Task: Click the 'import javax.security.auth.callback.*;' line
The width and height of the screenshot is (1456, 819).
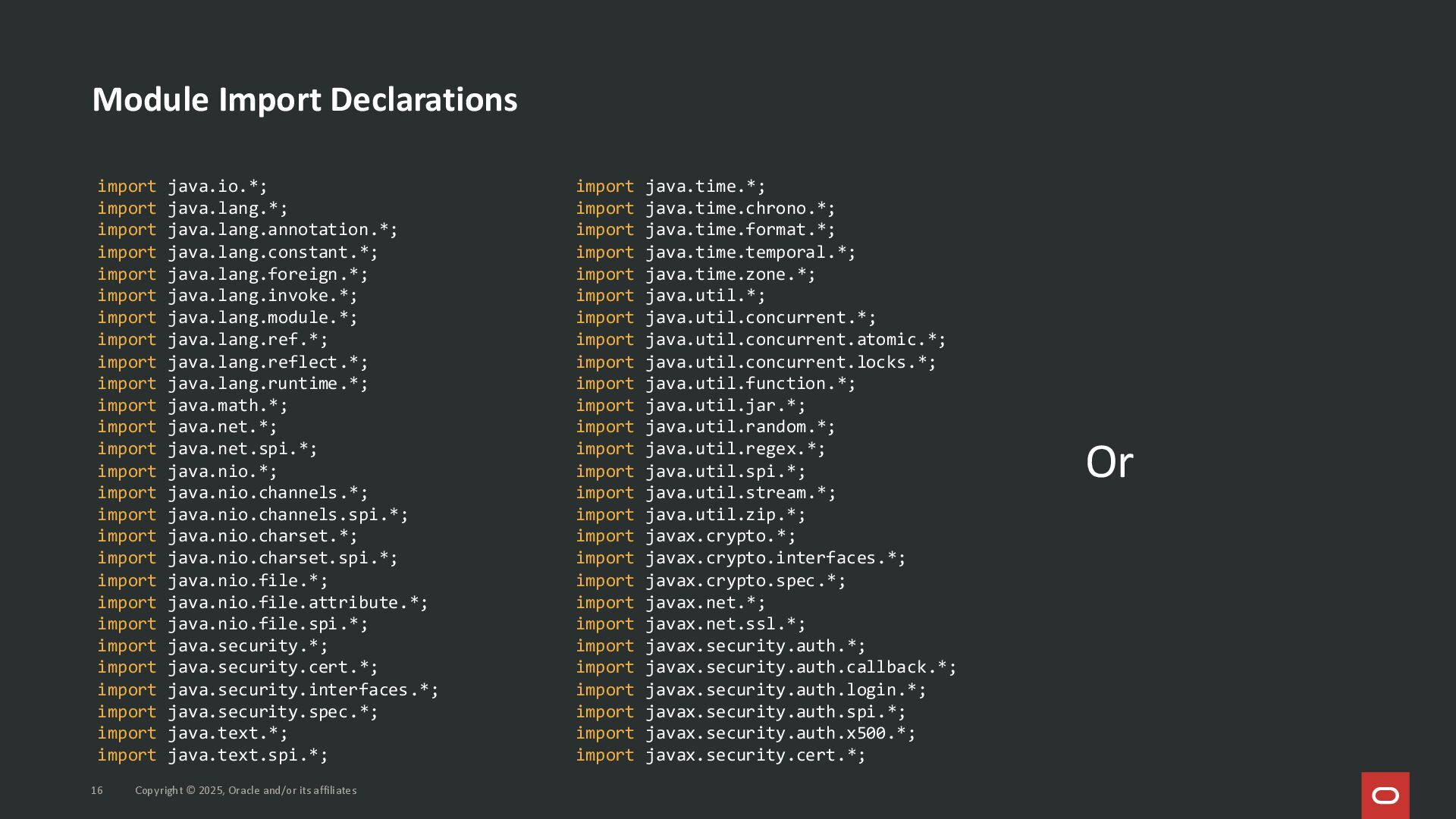Action: pos(766,667)
